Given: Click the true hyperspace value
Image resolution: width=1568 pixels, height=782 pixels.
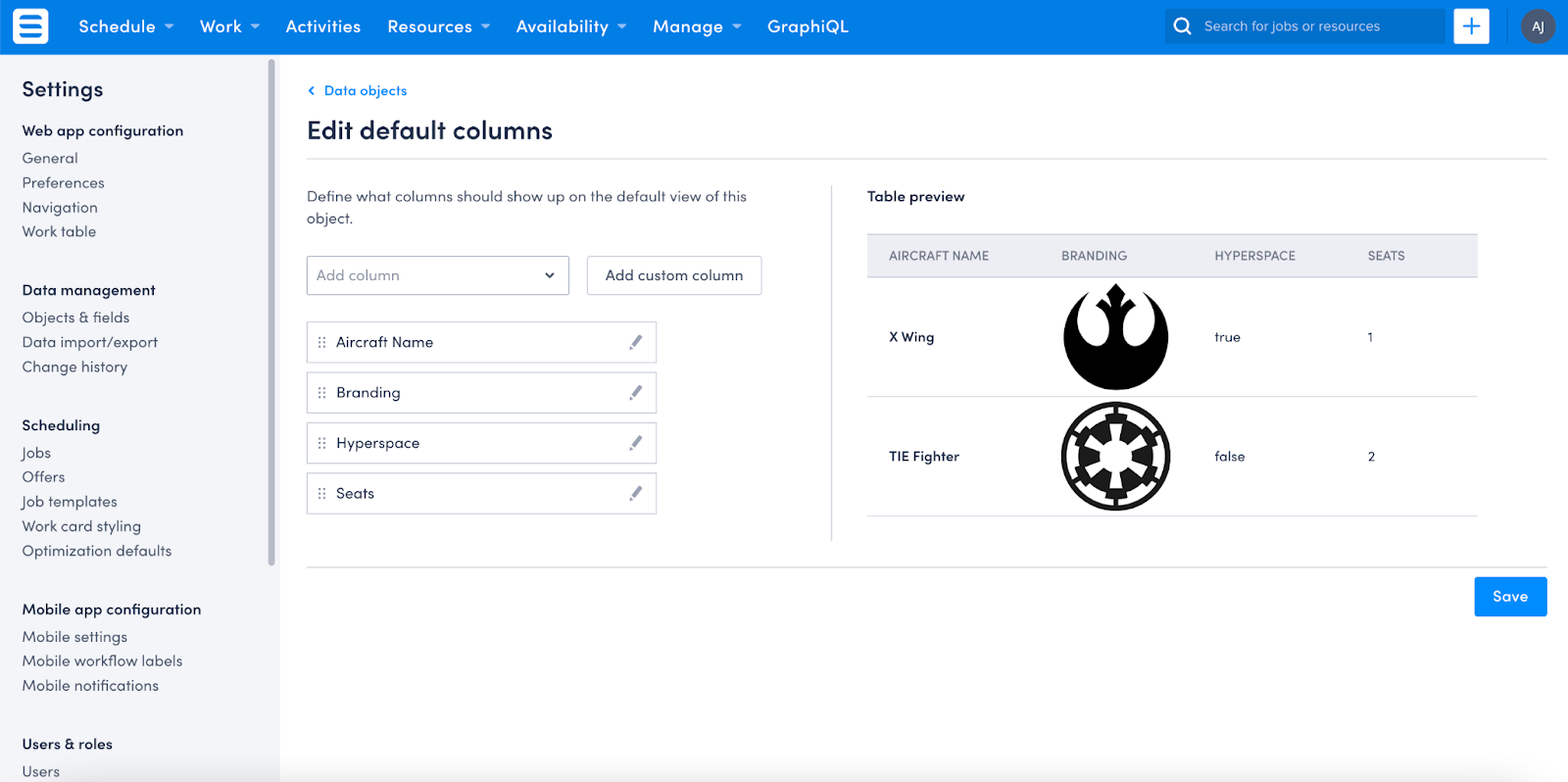Looking at the screenshot, I should click(1227, 337).
